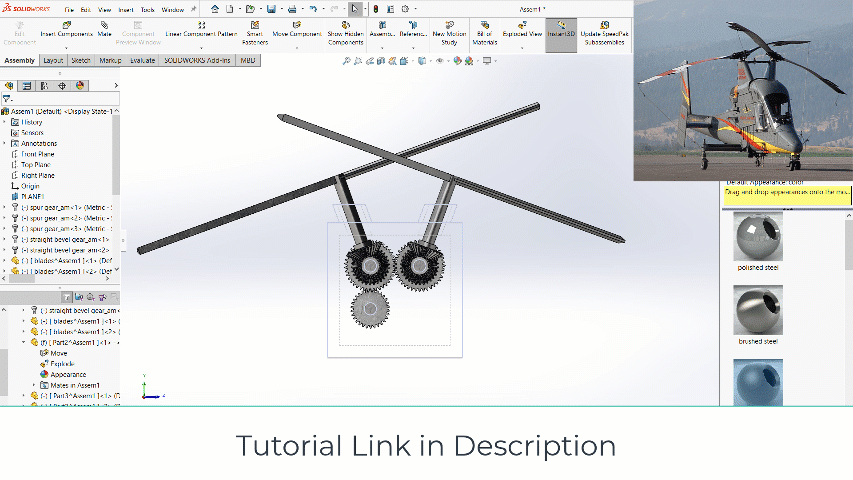This screenshot has height=480, width=853.
Task: Click Zoom to Fit magnifier in view toolbar
Action: point(346,61)
